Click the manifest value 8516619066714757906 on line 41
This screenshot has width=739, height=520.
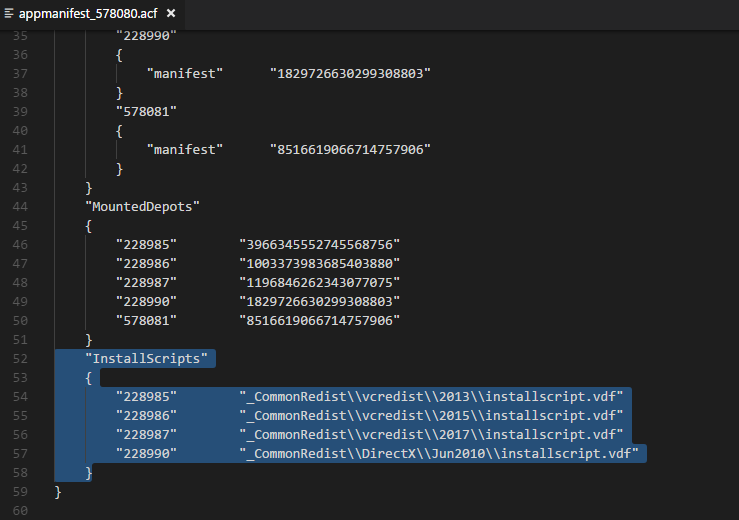350,149
